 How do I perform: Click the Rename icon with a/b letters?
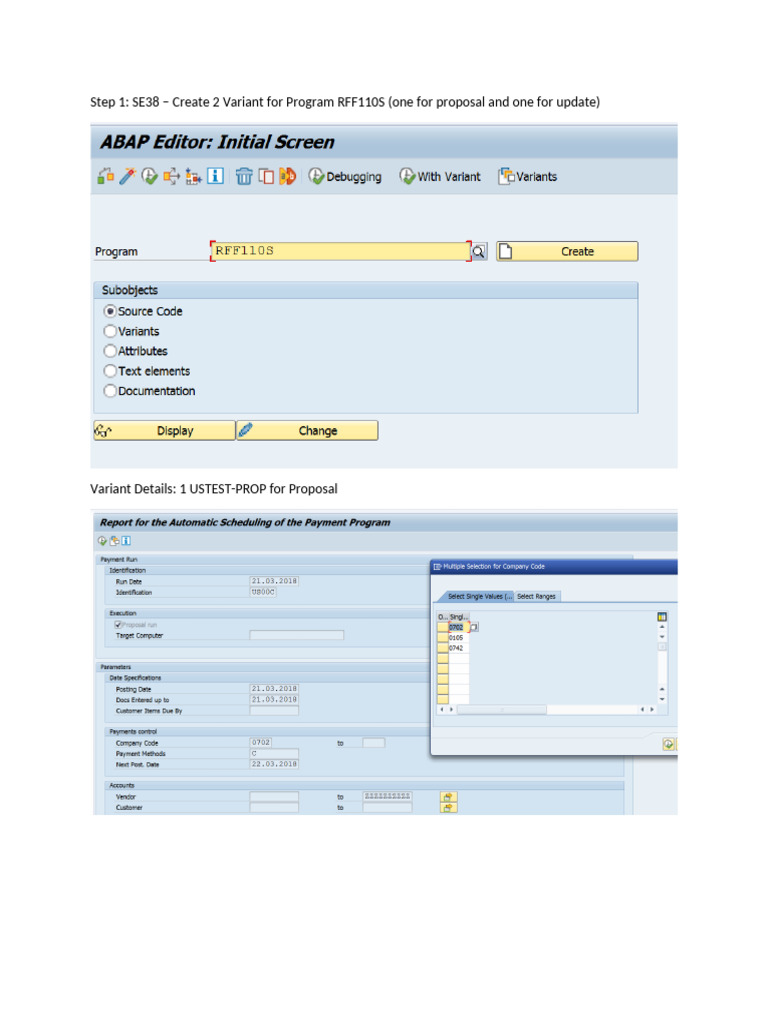coord(287,176)
